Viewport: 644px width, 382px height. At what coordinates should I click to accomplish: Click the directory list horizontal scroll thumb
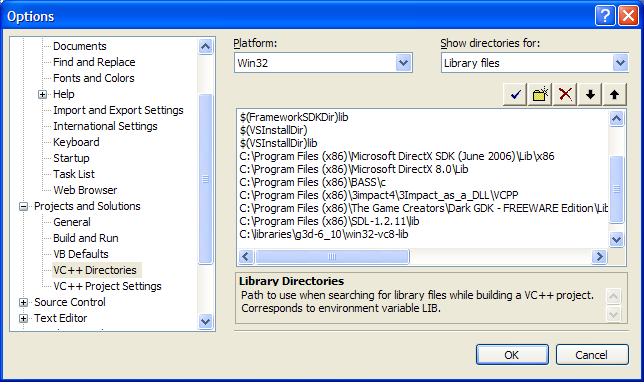tap(332, 257)
